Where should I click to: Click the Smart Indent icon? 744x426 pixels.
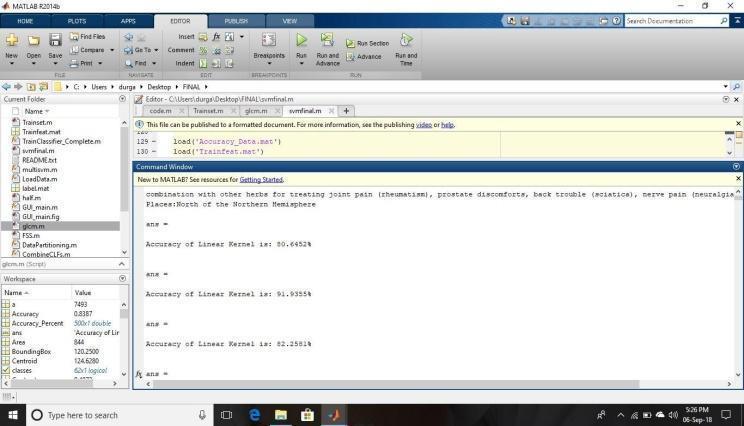click(x=203, y=63)
